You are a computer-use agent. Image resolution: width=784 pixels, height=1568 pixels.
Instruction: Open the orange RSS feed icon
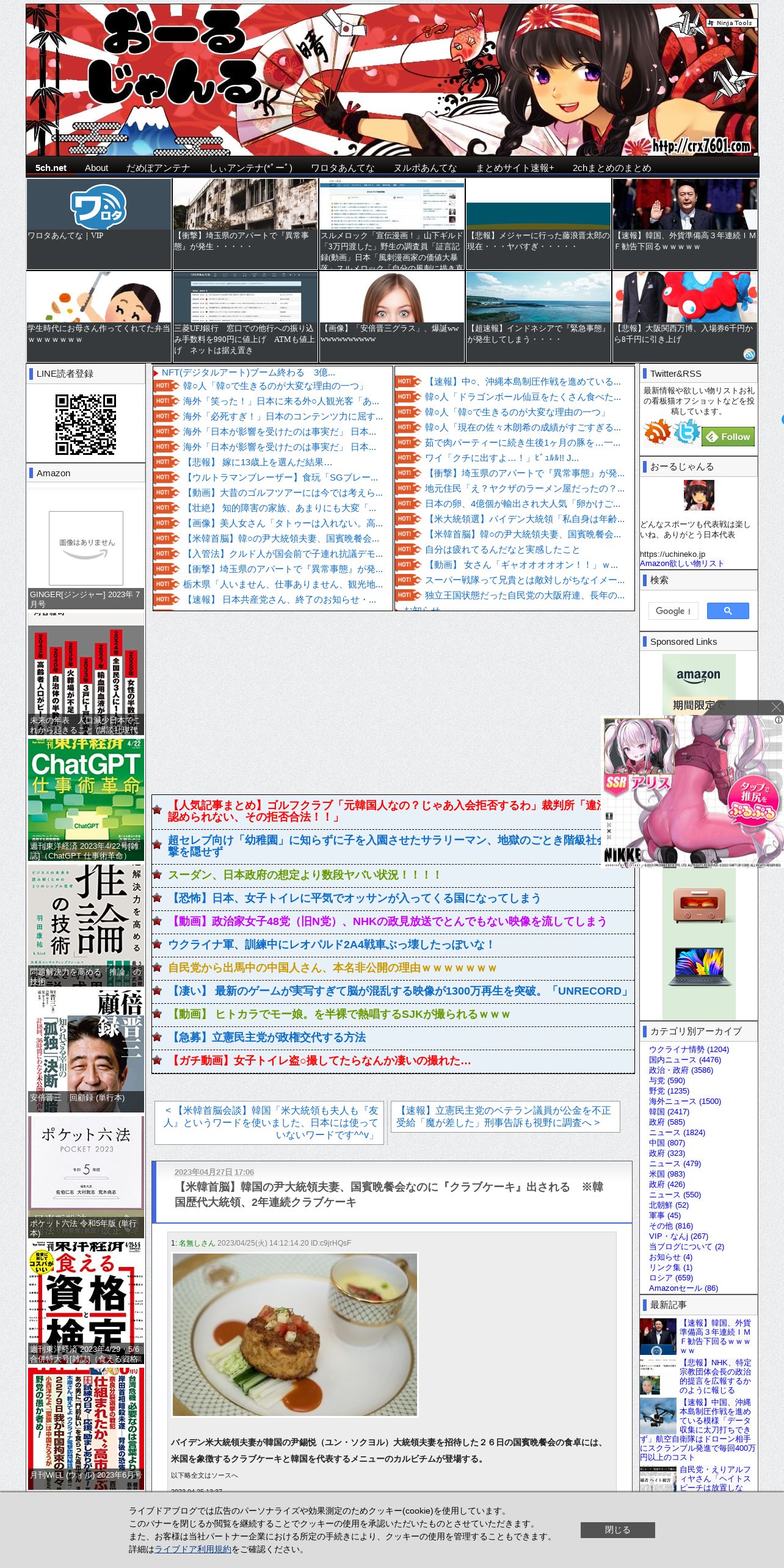click(657, 432)
